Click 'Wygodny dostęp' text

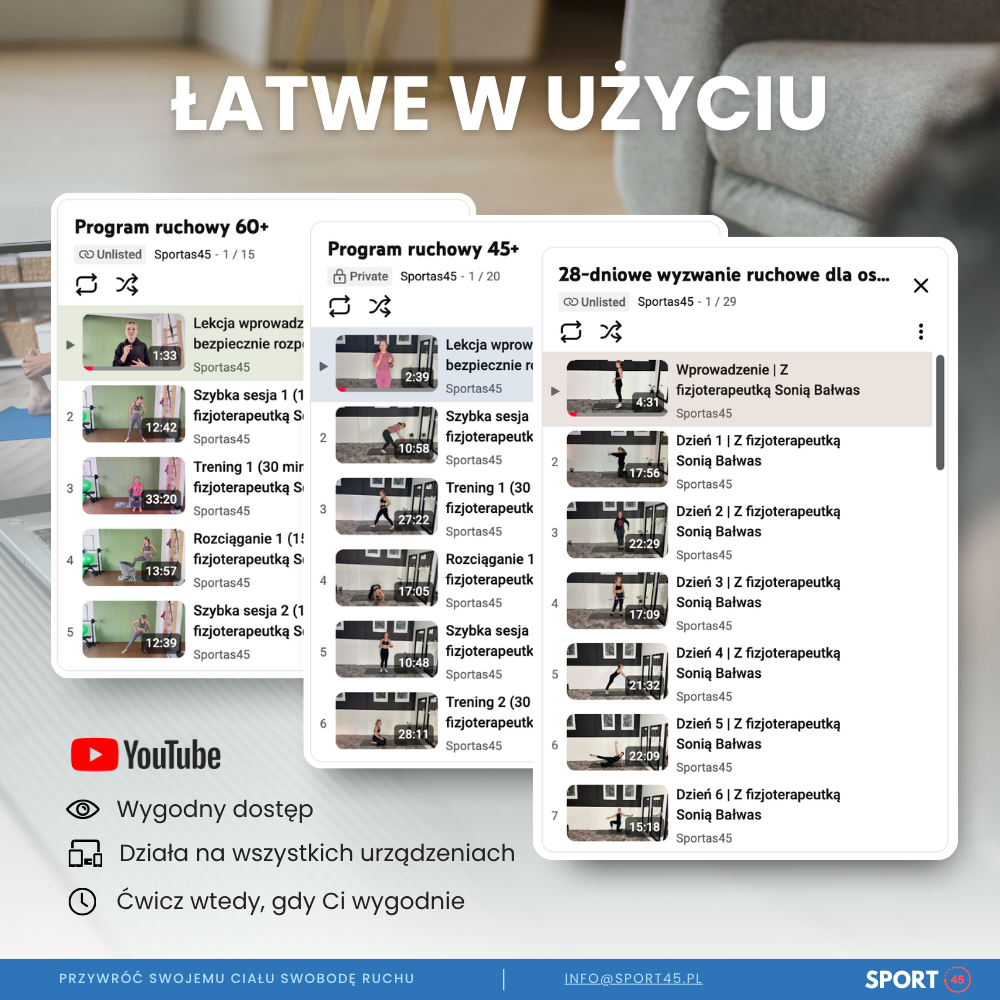(x=215, y=810)
